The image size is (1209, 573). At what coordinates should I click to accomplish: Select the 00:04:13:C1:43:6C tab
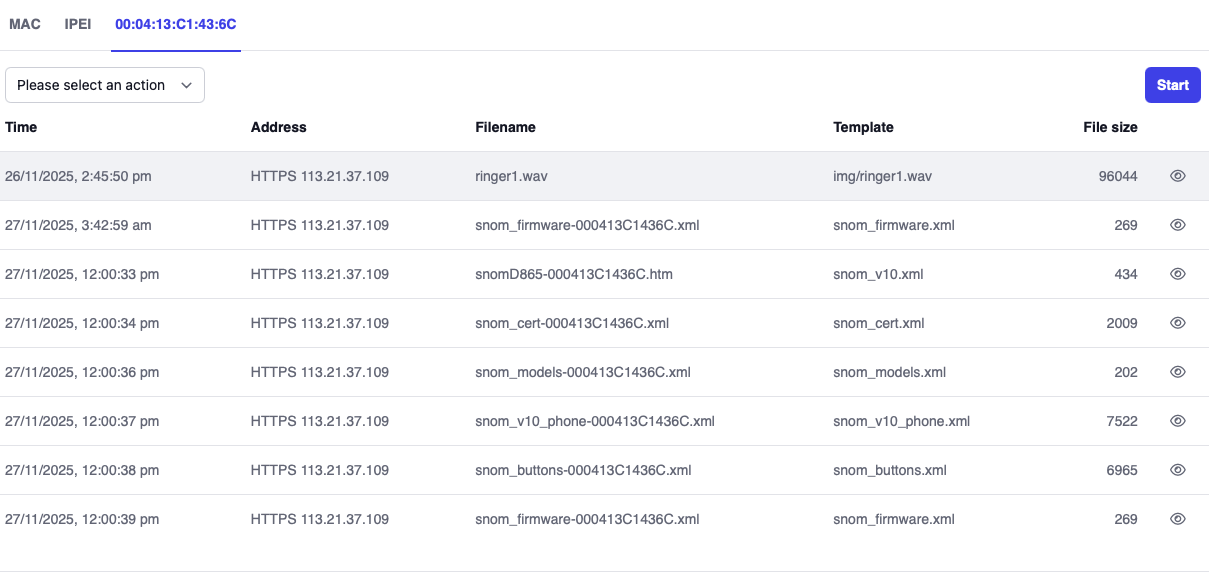click(x=175, y=24)
